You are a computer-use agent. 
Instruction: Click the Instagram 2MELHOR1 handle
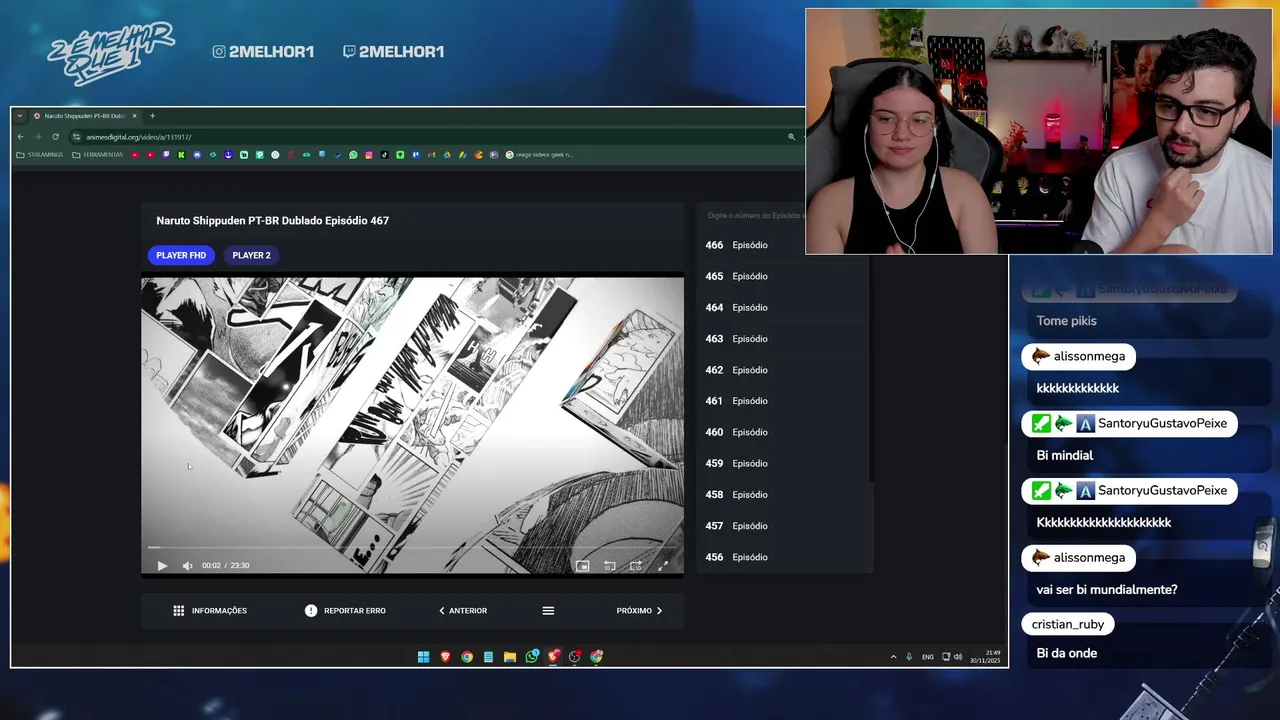(x=263, y=51)
